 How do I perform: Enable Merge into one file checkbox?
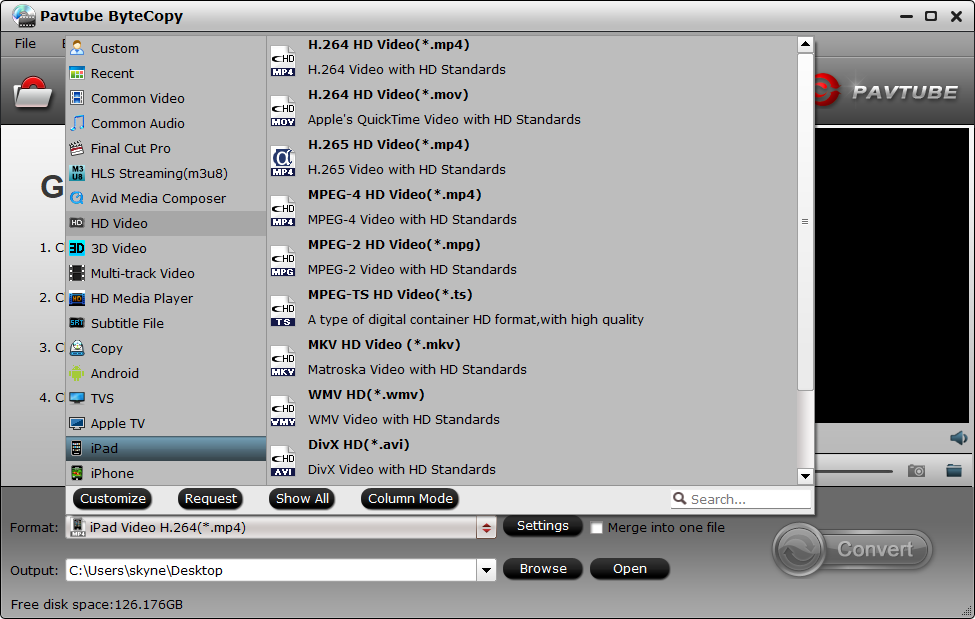pyautogui.click(x=596, y=528)
